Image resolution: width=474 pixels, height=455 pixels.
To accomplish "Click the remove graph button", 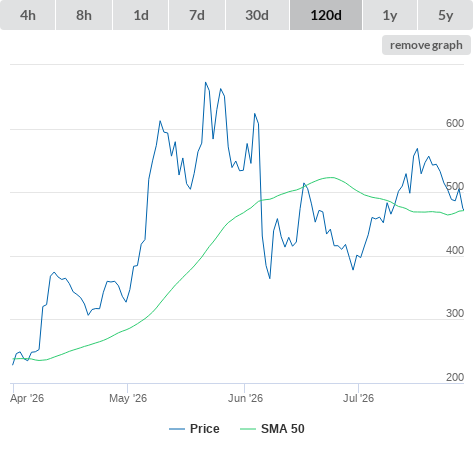I will pos(426,45).
